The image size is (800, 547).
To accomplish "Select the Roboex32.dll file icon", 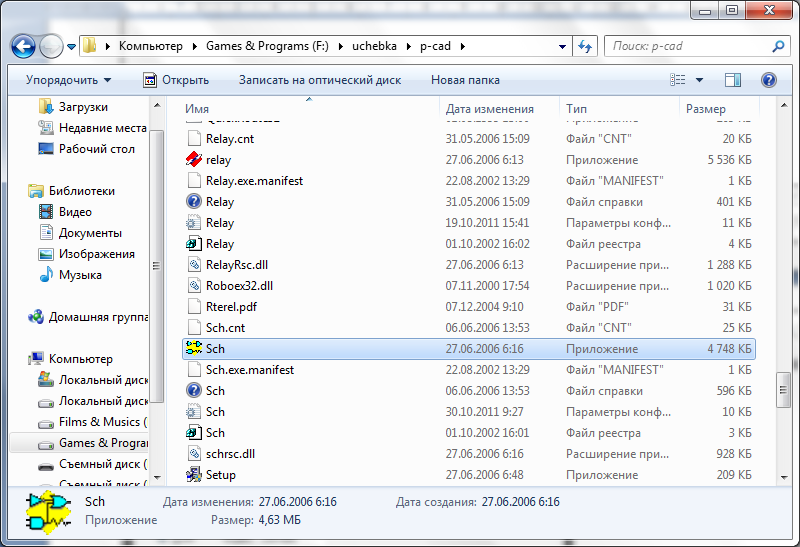I will pyautogui.click(x=194, y=286).
